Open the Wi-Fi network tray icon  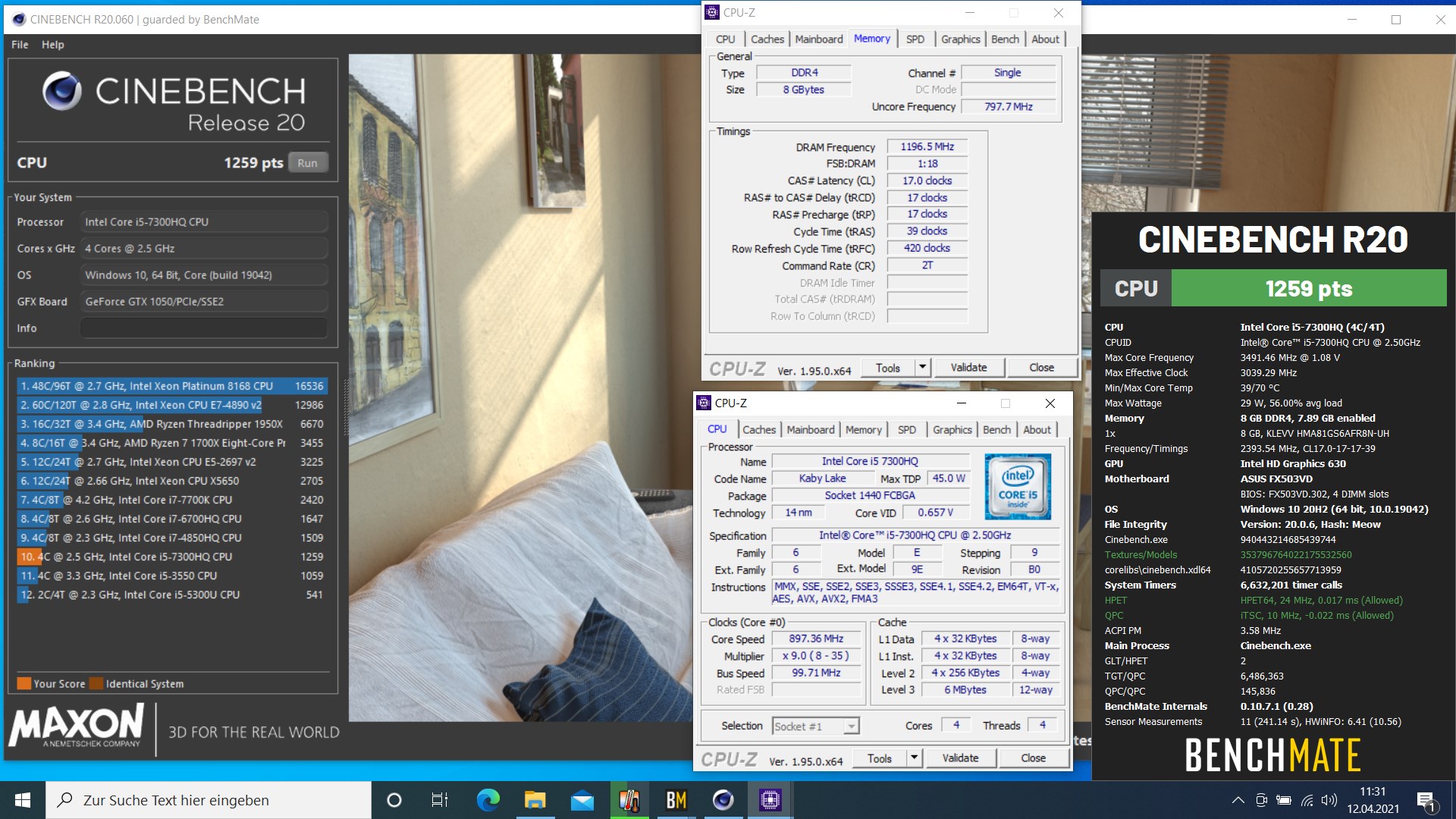(x=1307, y=800)
